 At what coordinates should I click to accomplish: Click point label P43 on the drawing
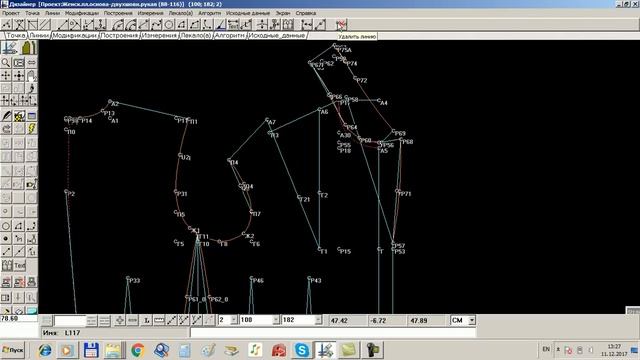coord(316,280)
